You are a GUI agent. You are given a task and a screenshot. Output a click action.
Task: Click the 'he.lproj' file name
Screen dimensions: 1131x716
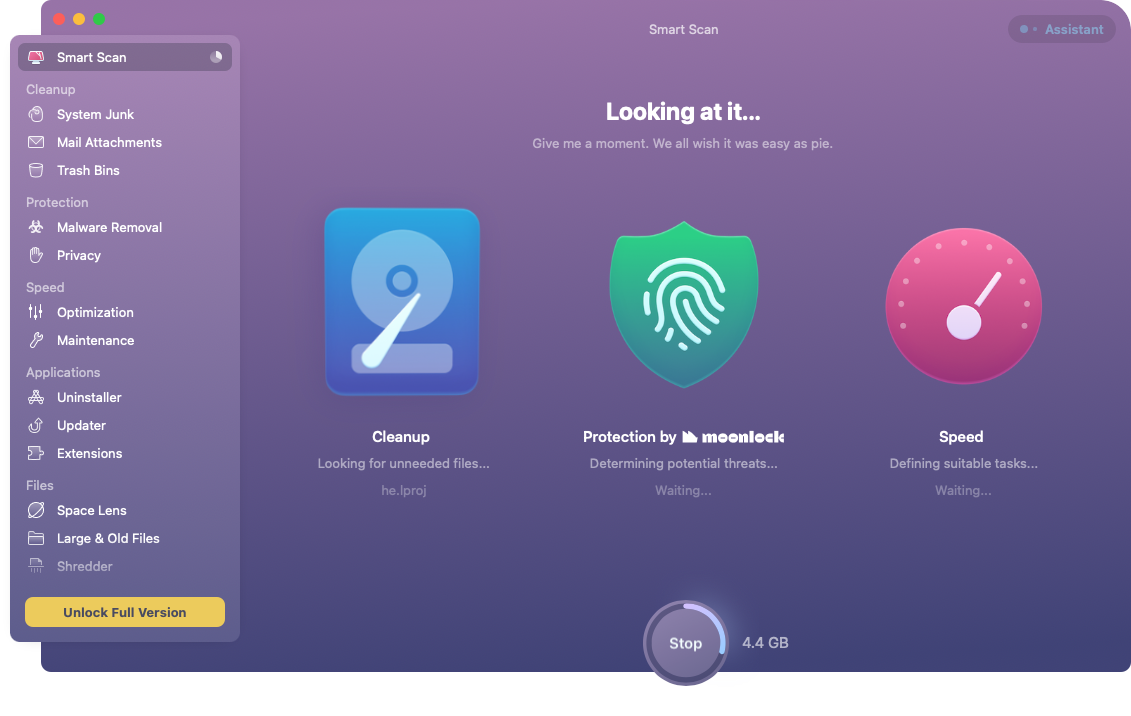click(404, 490)
